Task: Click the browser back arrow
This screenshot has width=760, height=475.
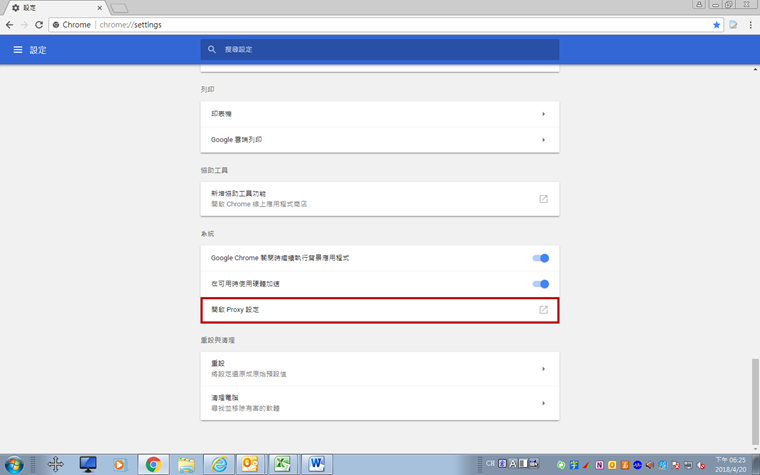Action: [x=10, y=25]
